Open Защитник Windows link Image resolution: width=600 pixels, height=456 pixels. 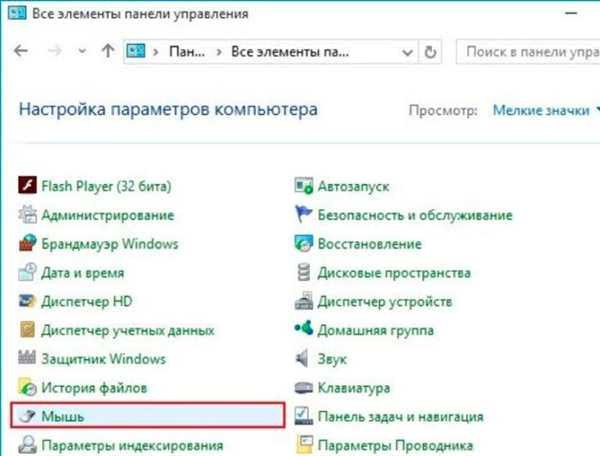click(104, 359)
